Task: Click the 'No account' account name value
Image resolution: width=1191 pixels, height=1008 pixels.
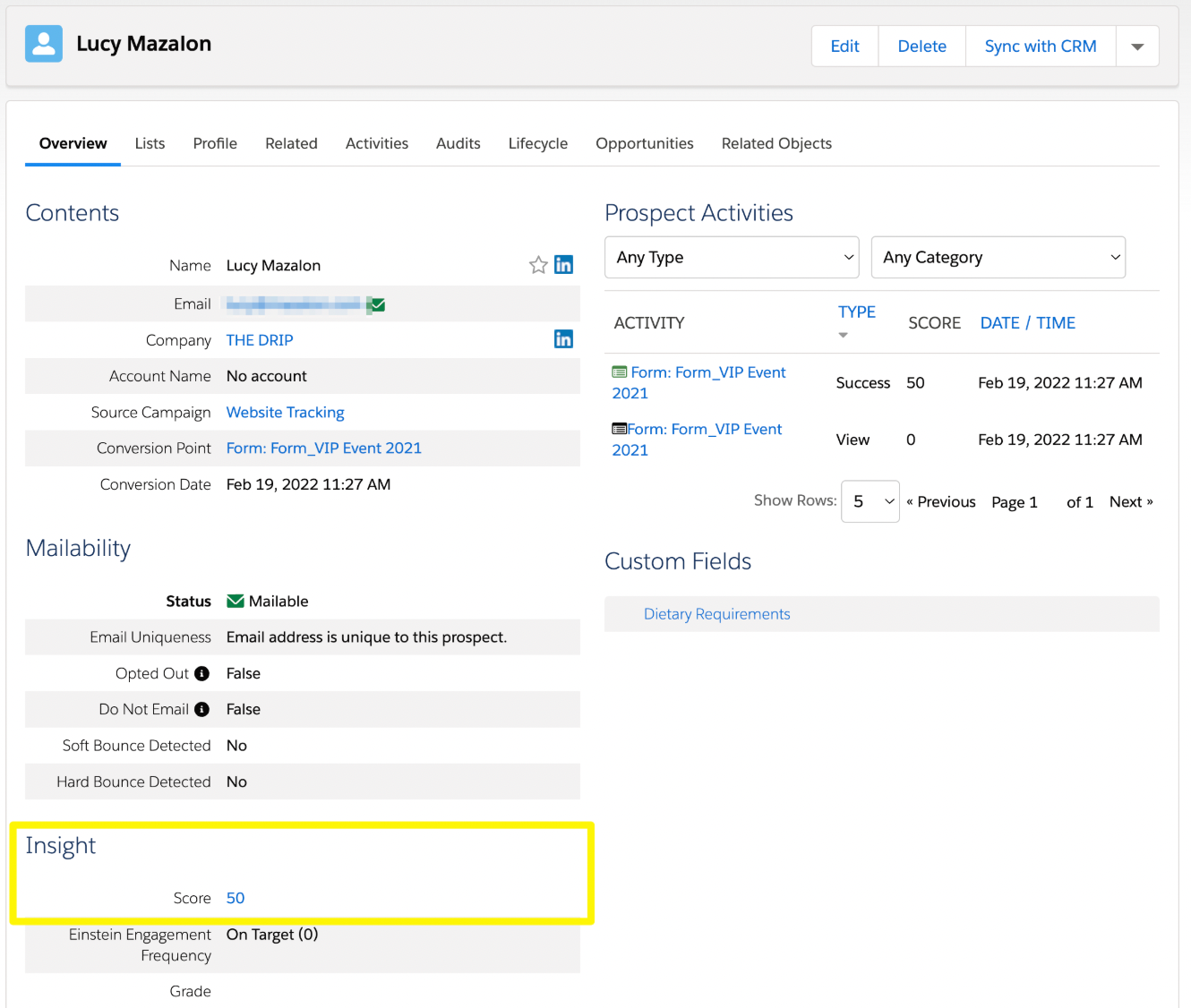Action: pos(267,376)
